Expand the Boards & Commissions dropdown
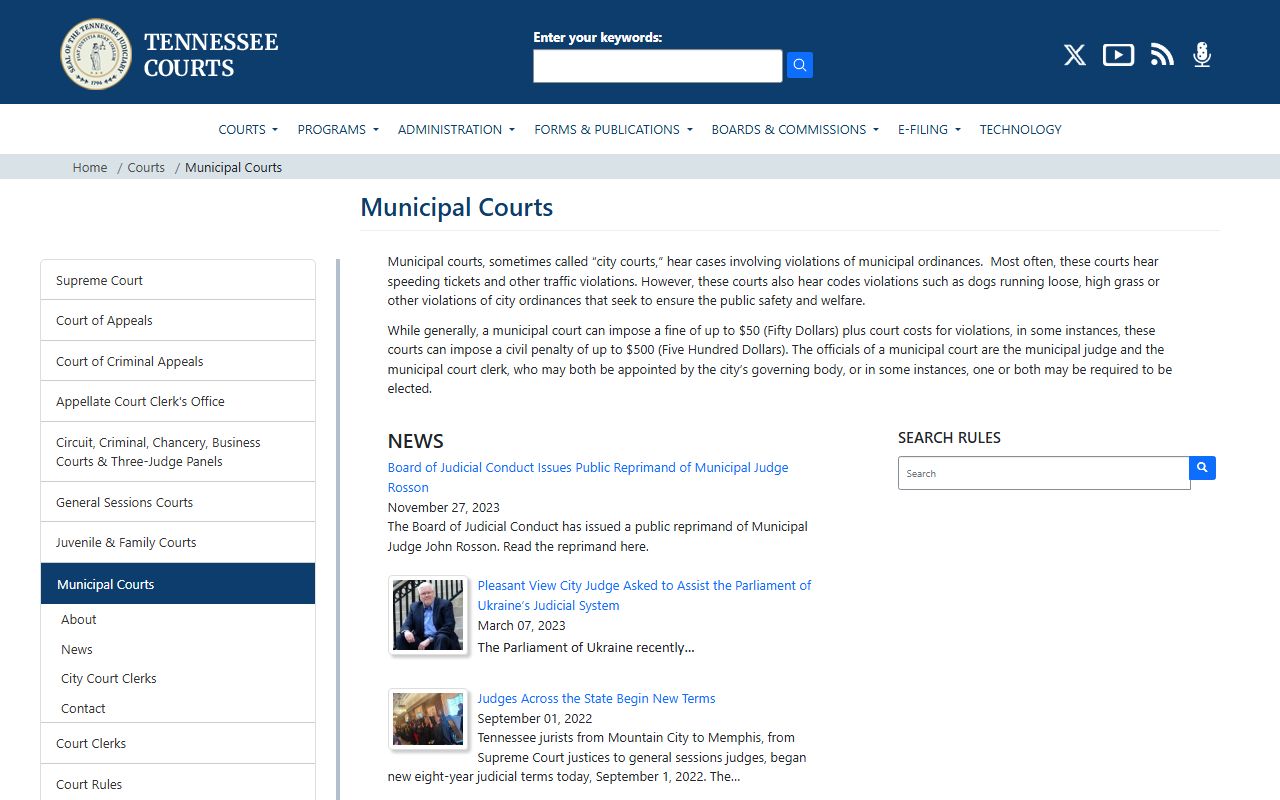The height and width of the screenshot is (800, 1280). 795,129
